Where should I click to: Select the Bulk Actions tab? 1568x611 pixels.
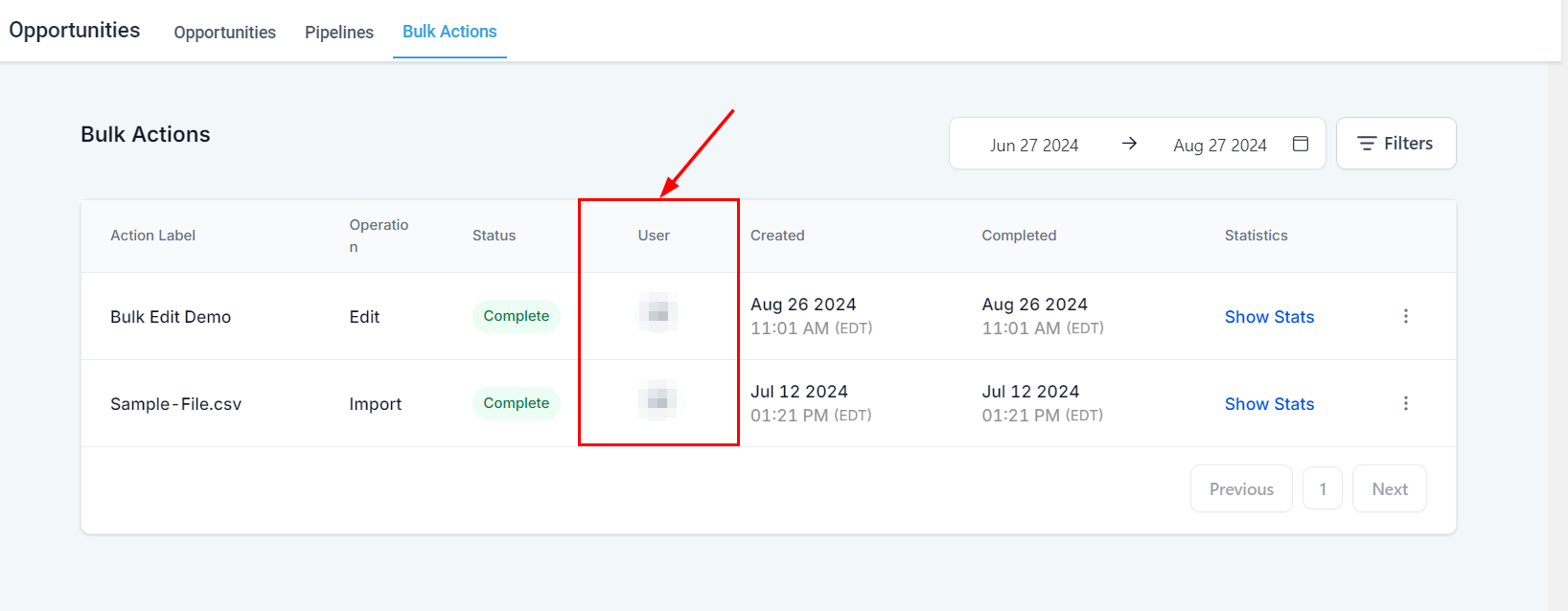450,32
